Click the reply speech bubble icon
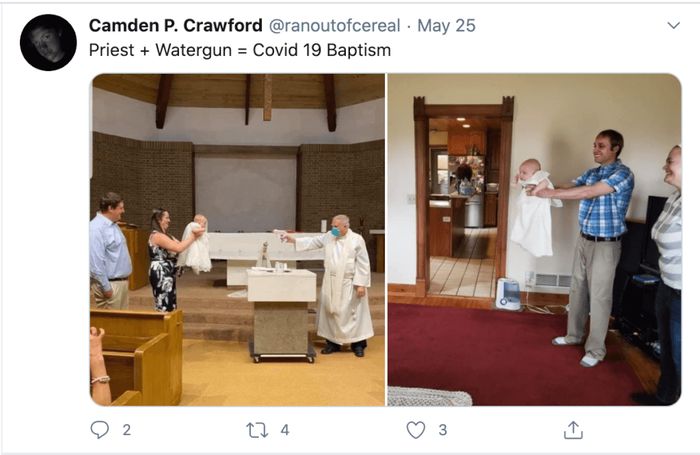Screen dimensions: 700x455 pyautogui.click(x=100, y=430)
